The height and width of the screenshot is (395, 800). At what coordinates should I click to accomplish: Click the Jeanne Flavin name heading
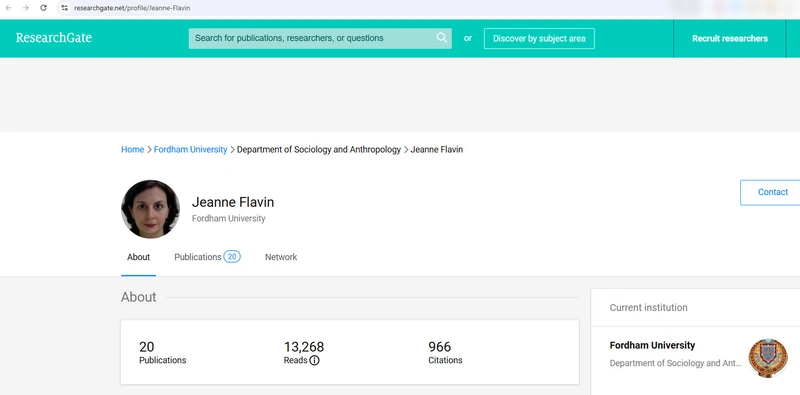click(233, 202)
